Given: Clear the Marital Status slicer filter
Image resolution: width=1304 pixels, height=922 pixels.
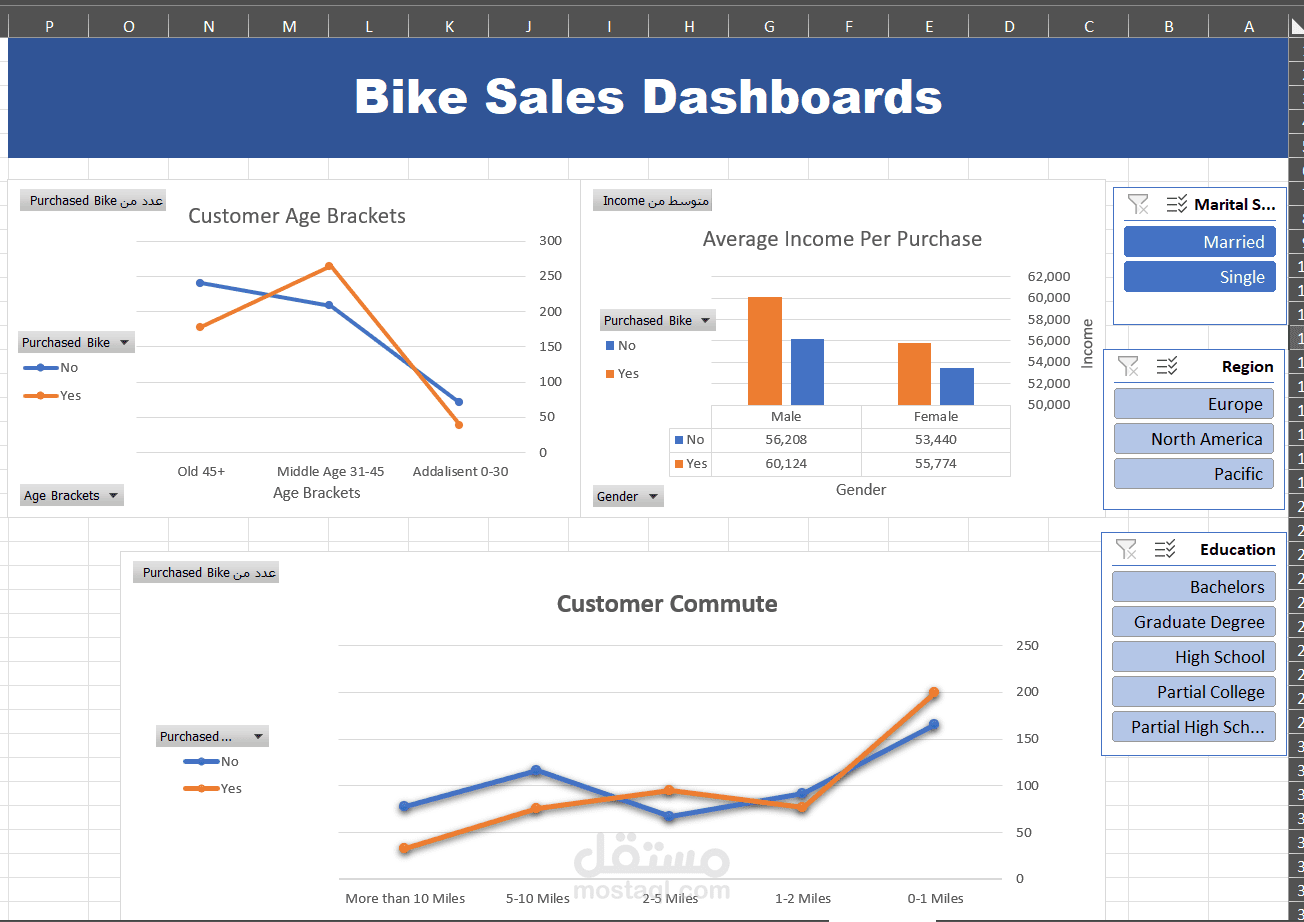Looking at the screenshot, I should (x=1137, y=204).
